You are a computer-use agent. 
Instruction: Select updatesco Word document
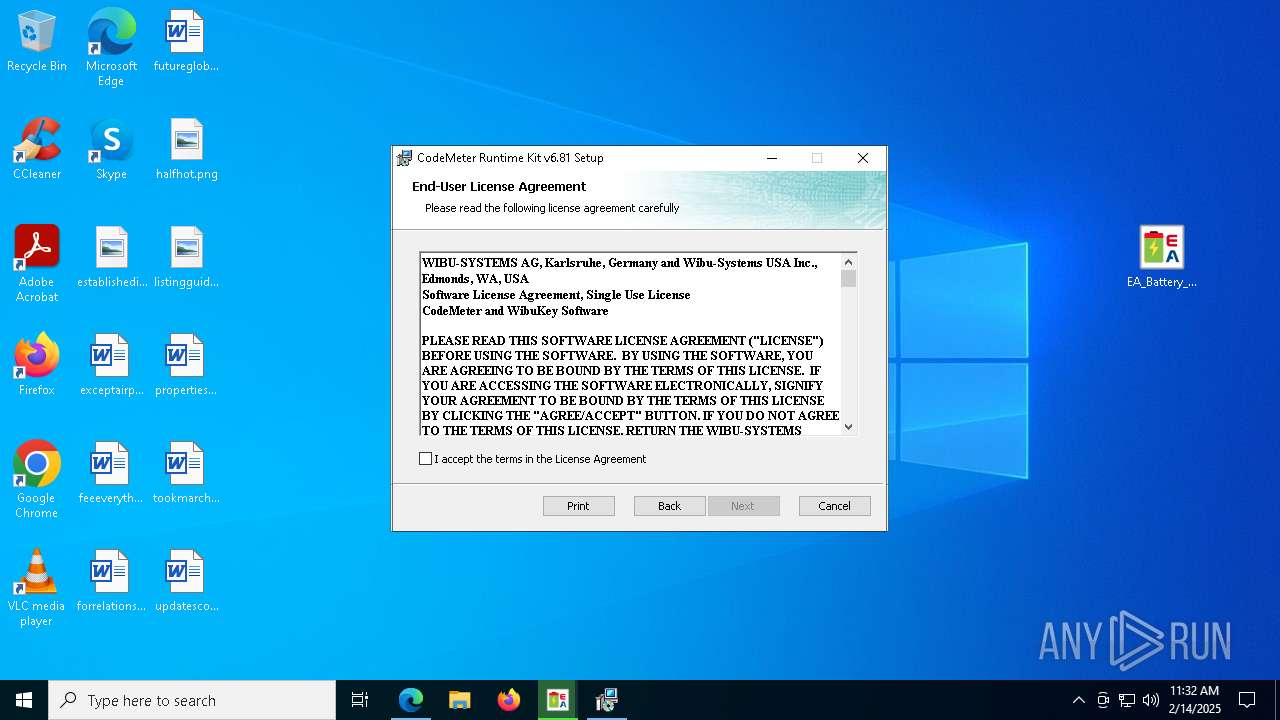tap(186, 582)
